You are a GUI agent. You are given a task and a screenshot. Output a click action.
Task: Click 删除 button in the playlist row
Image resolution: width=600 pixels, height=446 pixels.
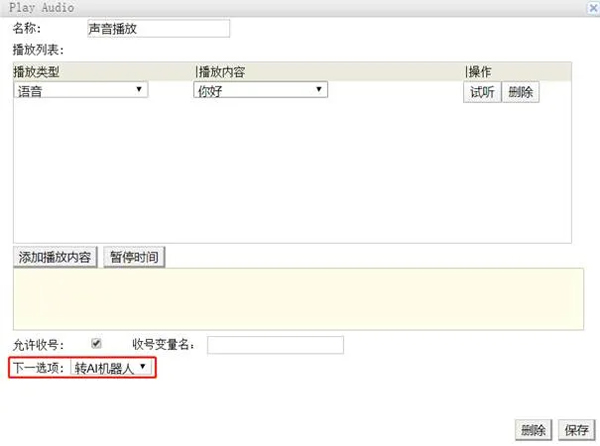(x=520, y=92)
